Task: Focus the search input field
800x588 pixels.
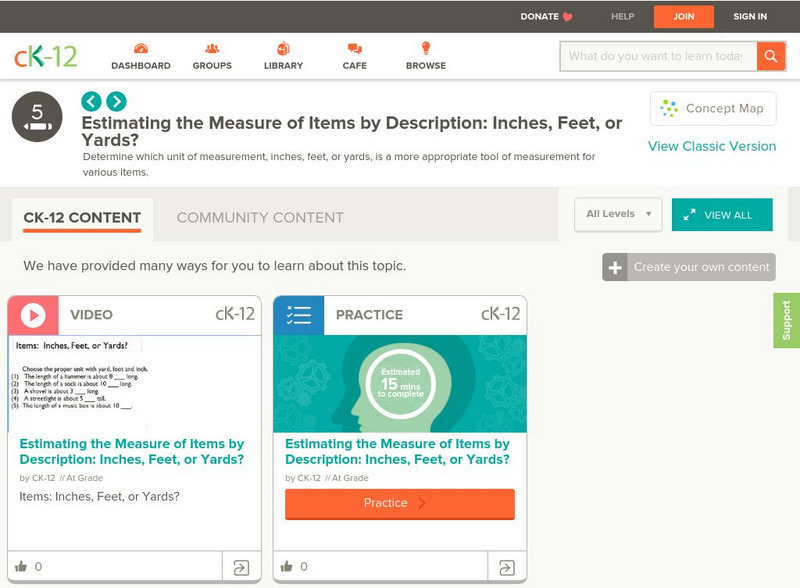Action: click(658, 56)
